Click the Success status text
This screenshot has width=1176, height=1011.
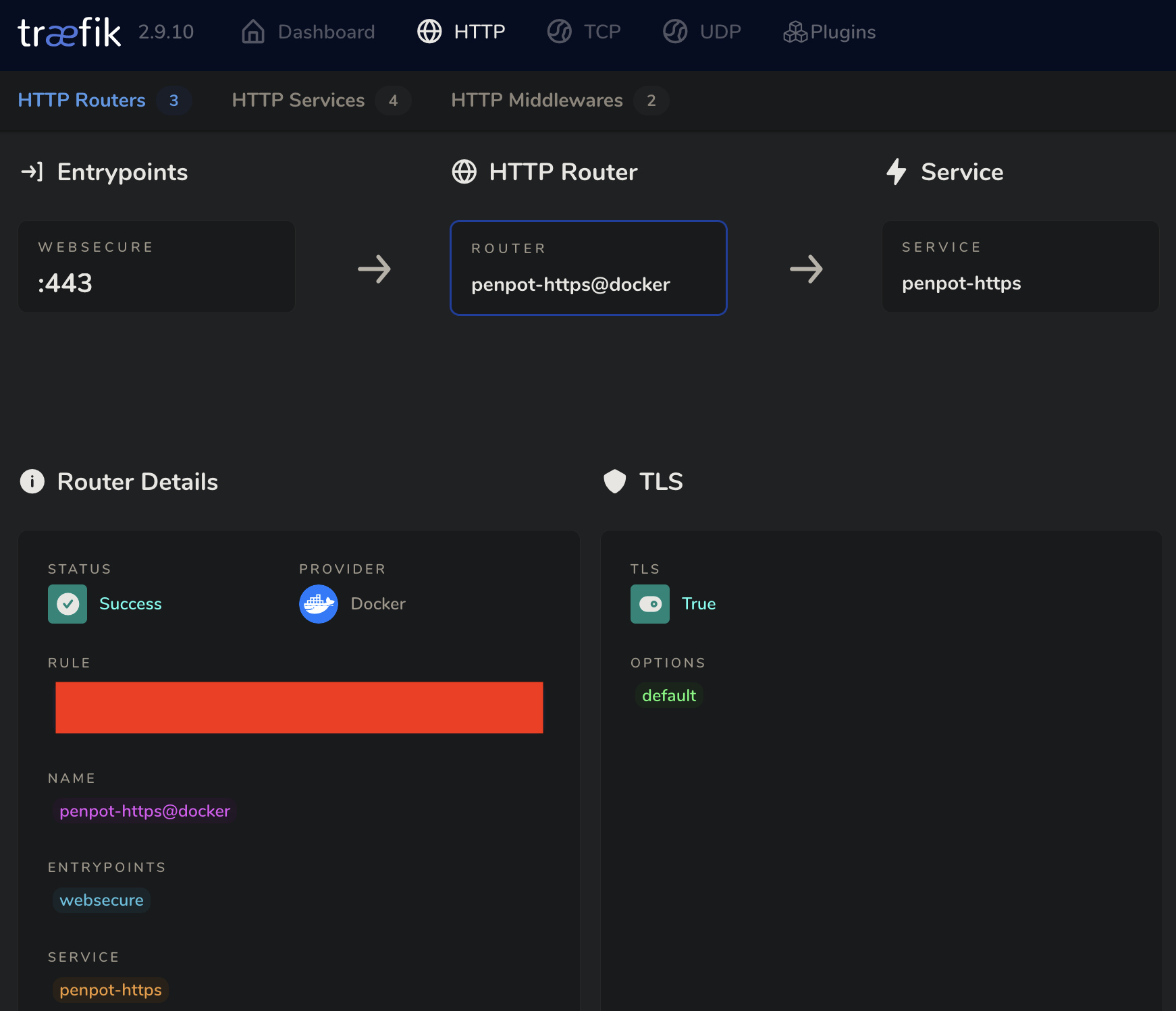click(130, 604)
